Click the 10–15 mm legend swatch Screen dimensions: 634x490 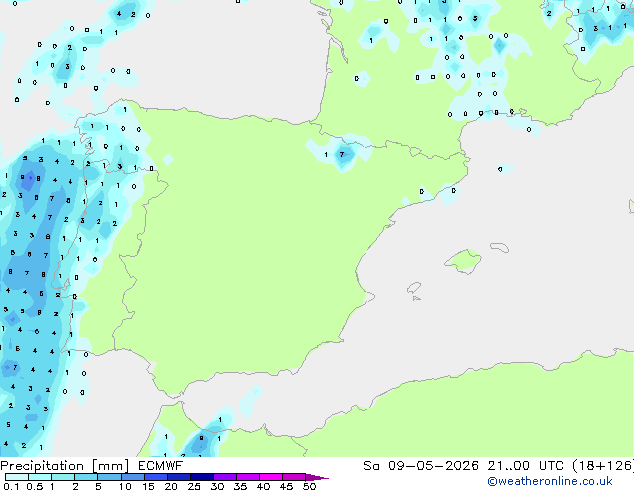click(132, 477)
